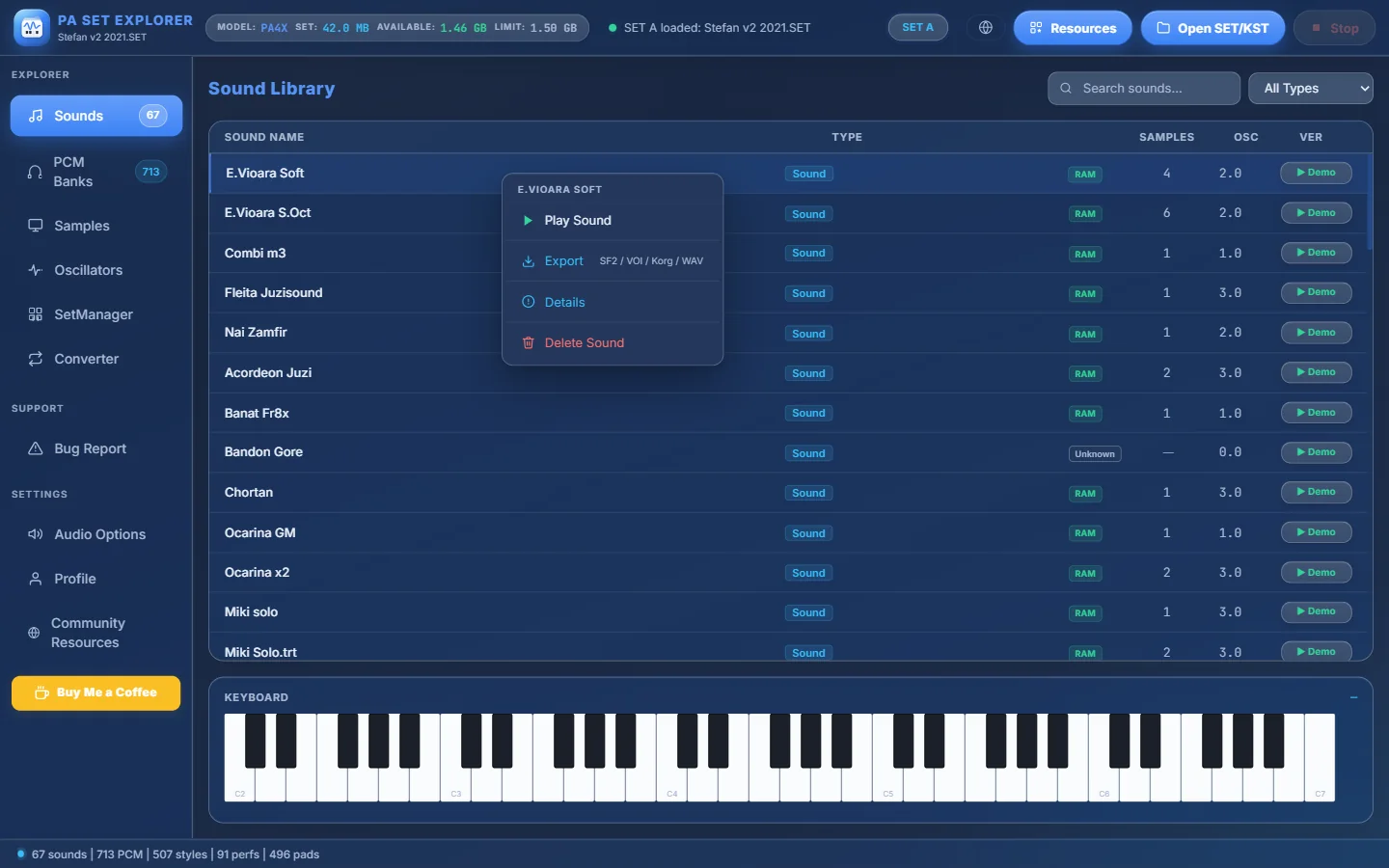Collapse the Keyboard panel
The image size is (1389, 868).
1353,697
